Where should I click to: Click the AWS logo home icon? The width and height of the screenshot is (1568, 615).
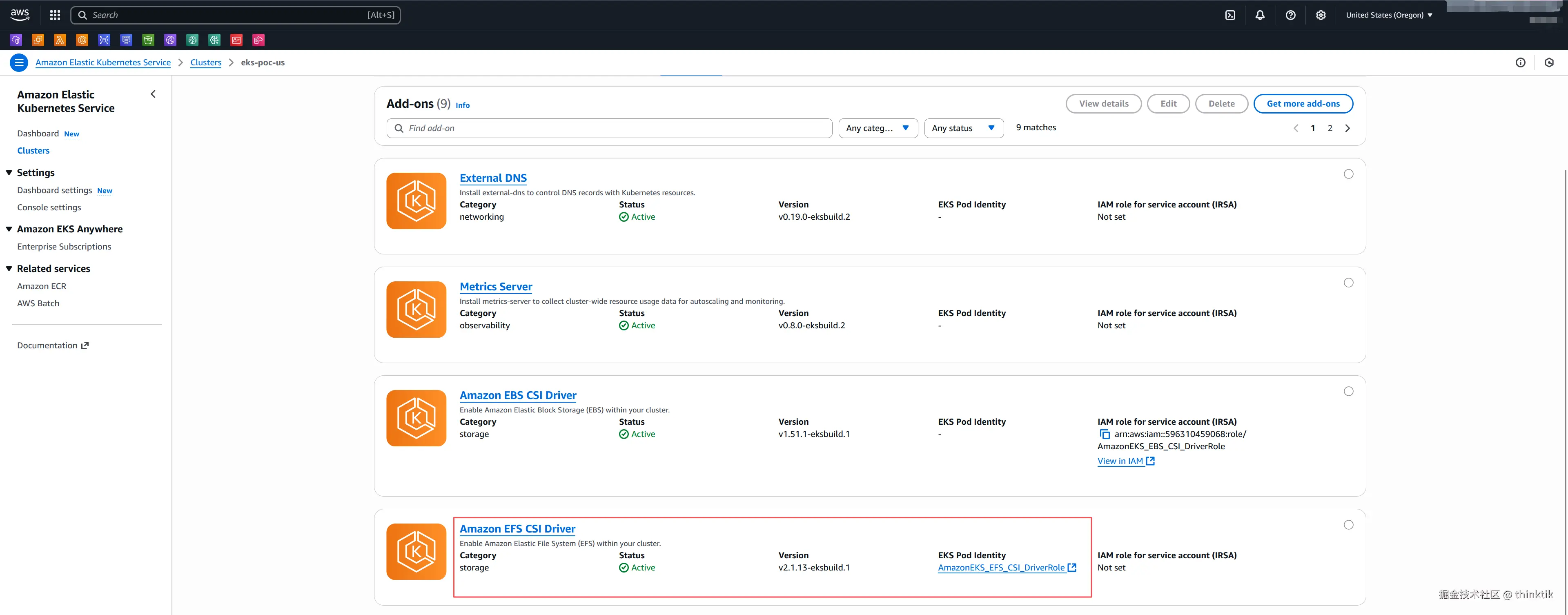(x=20, y=14)
